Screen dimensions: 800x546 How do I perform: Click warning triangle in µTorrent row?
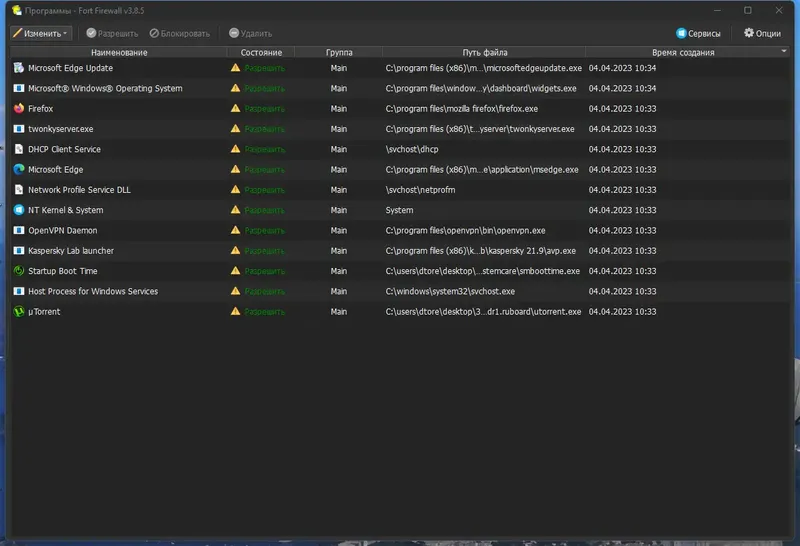pos(235,311)
